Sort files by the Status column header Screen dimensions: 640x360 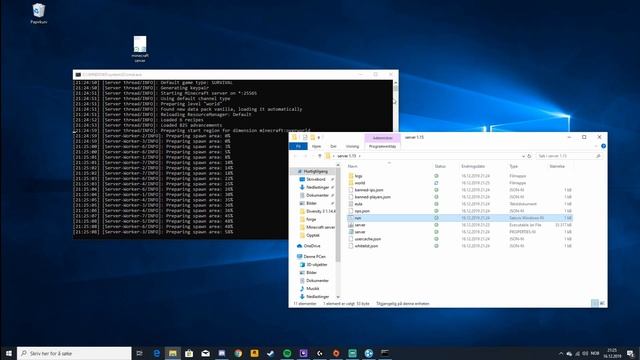pos(440,166)
